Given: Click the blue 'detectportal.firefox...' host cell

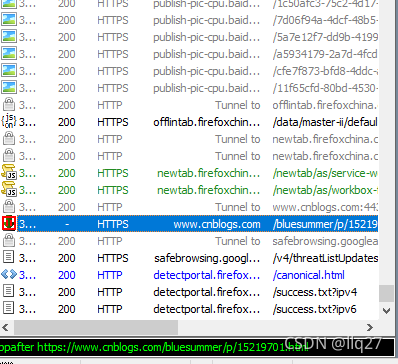Looking at the screenshot, I should tap(207, 275).
